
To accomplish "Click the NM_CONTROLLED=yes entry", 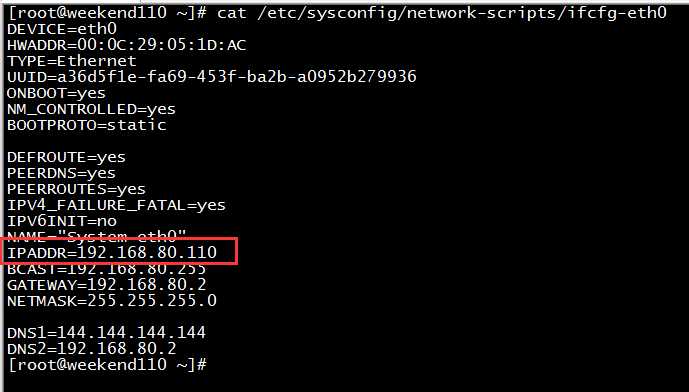I will click(91, 109).
